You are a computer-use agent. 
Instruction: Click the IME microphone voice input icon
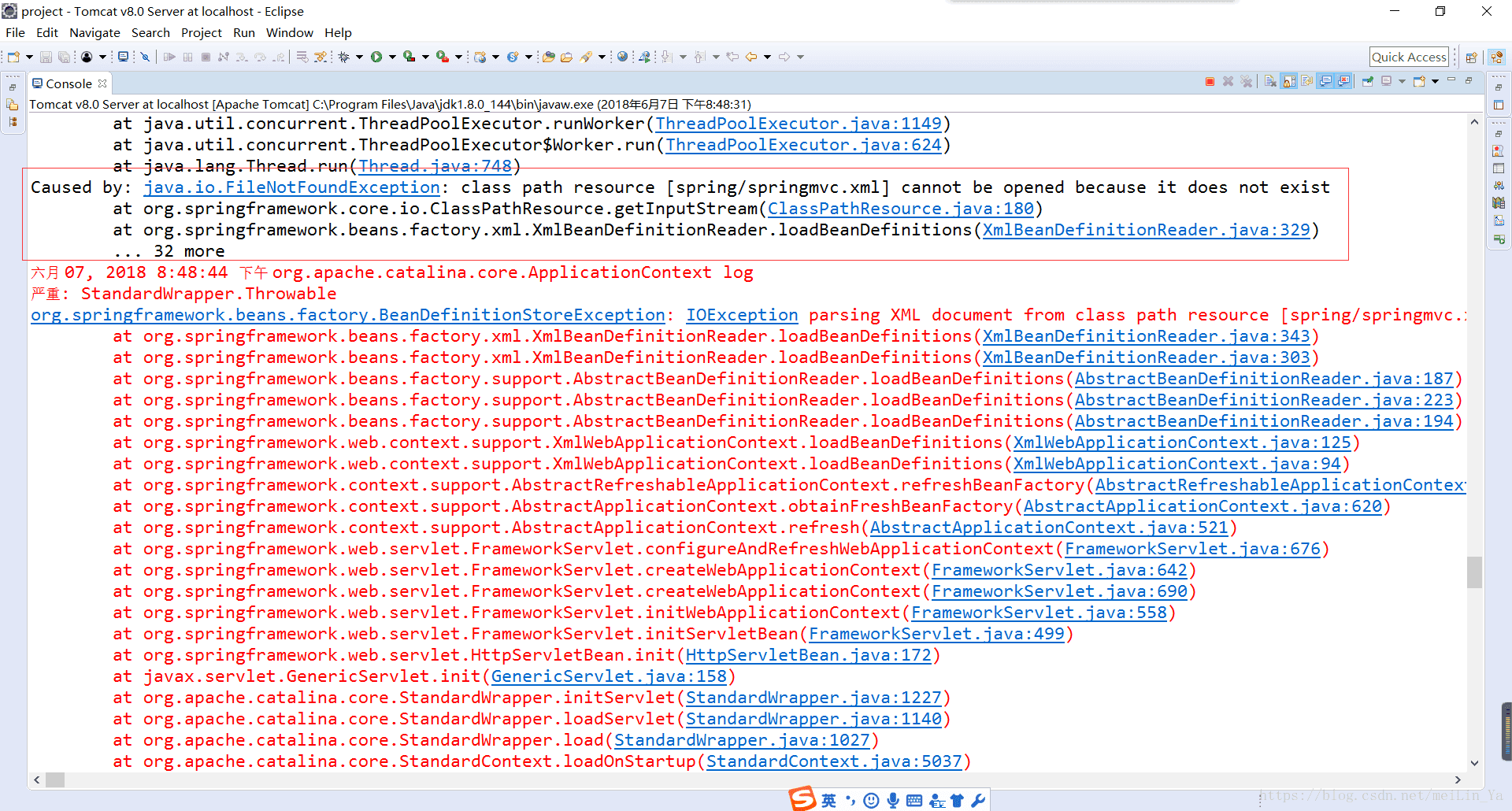coord(892,801)
